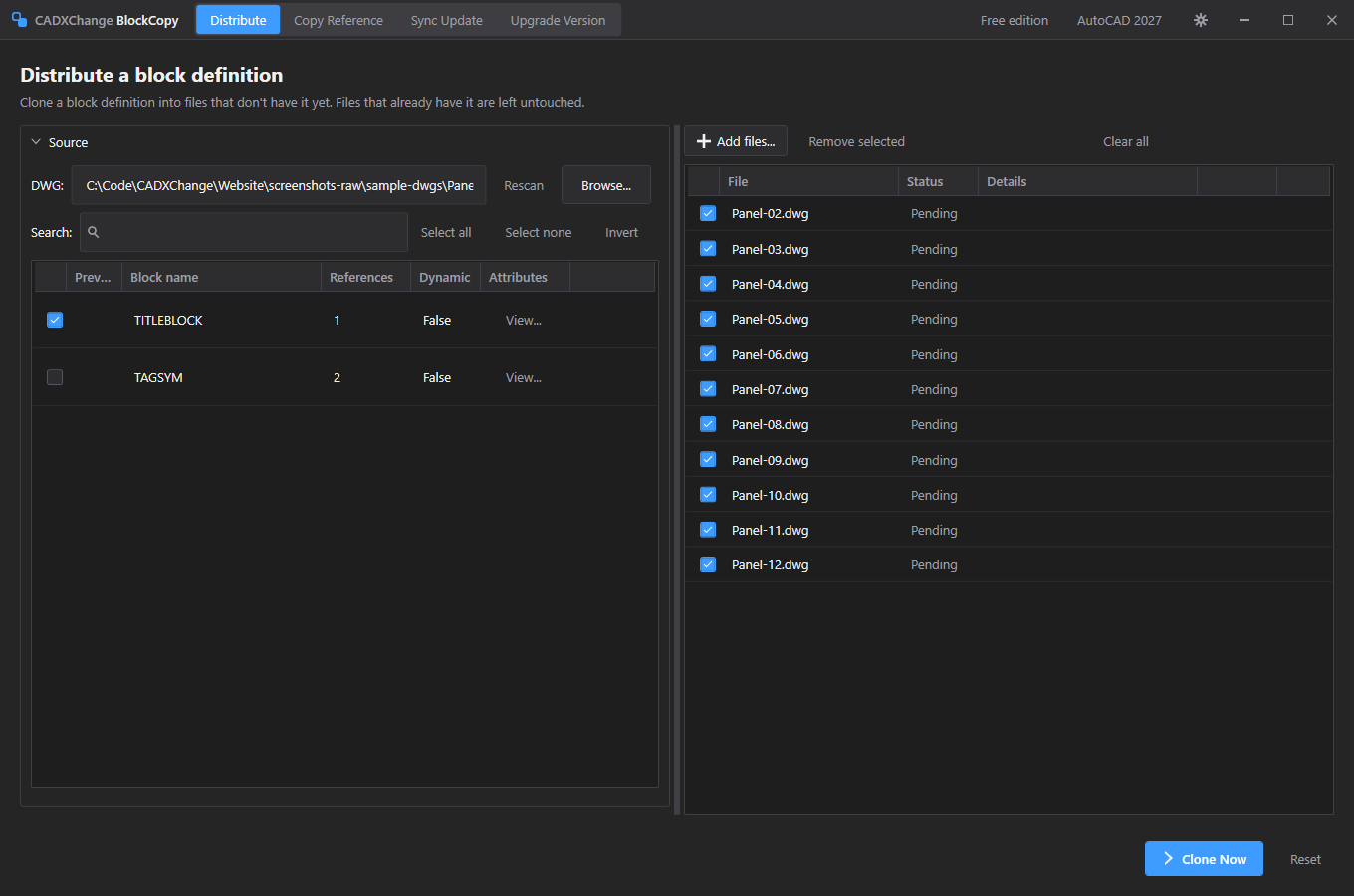Viewport: 1354px width, 896px height.
Task: Uncheck Panel-11.dwg checkbox
Action: [708, 530]
